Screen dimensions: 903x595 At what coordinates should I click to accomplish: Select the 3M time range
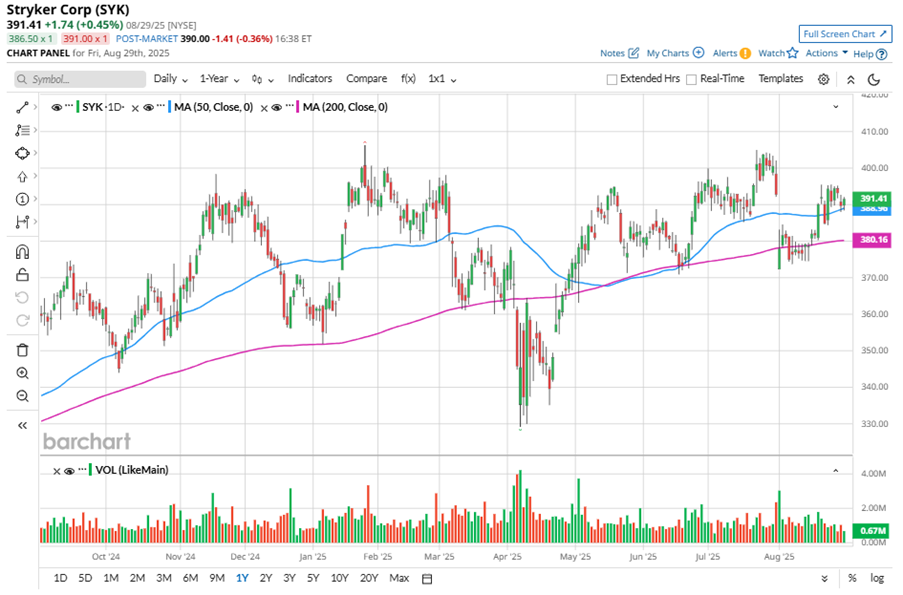click(x=164, y=578)
